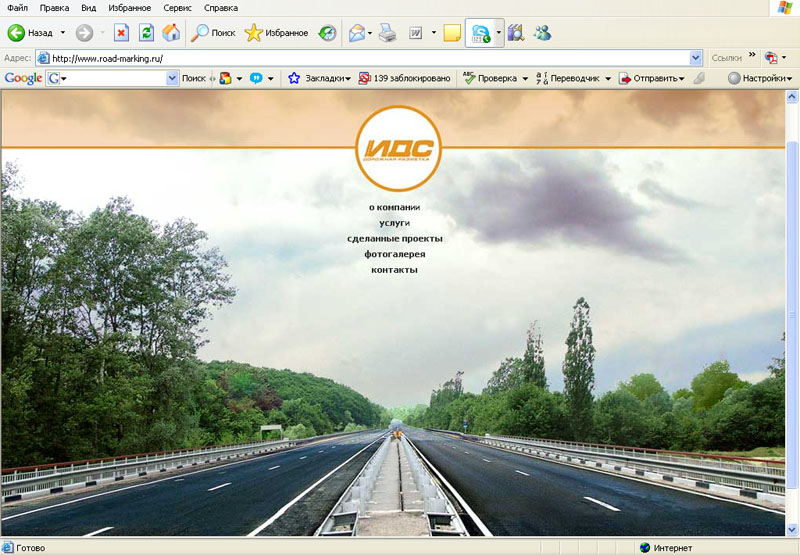Screen dimensions: 800x555
Task: Click the Skype toolbar icon
Action: point(480,34)
